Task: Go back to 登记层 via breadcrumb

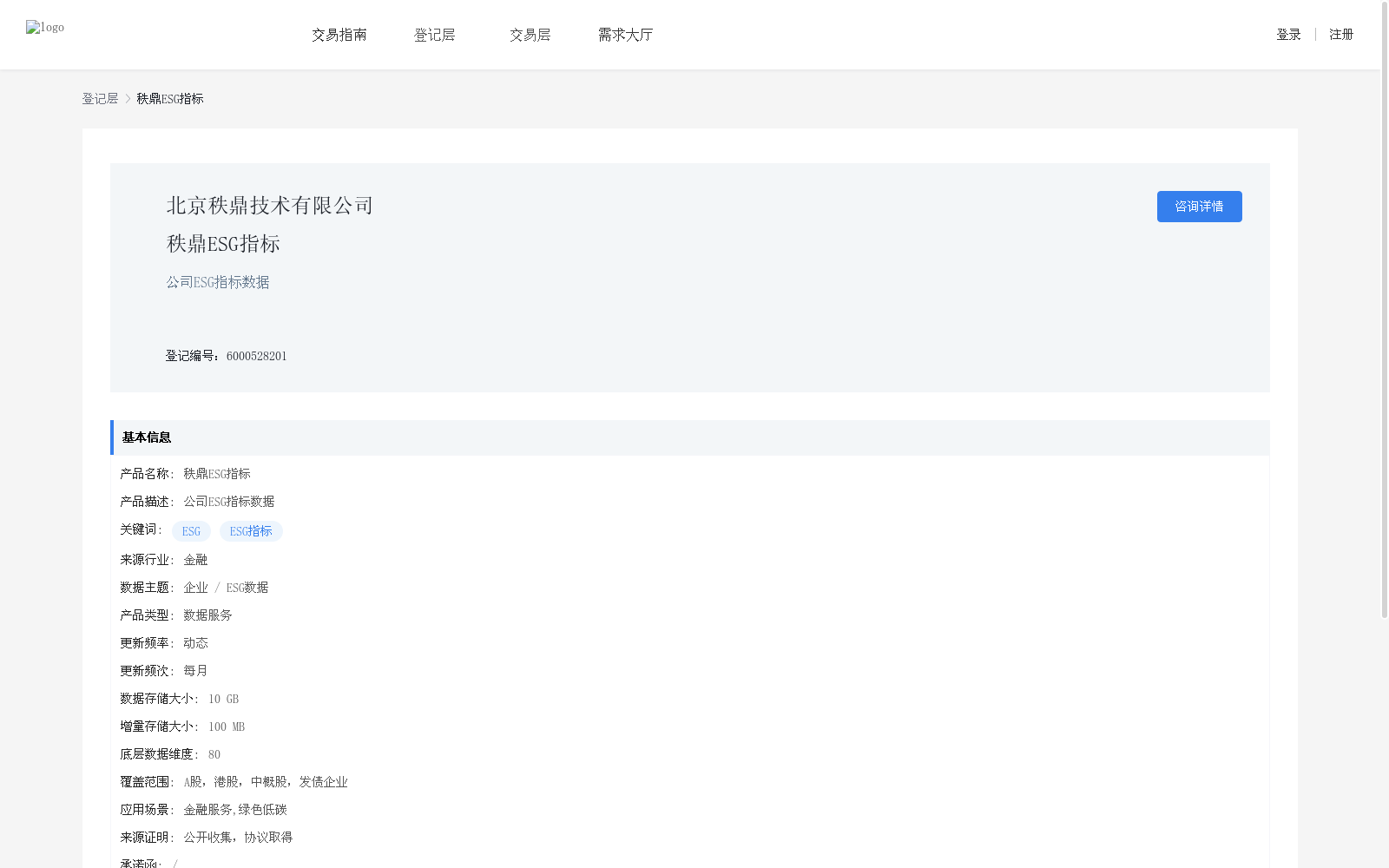Action: pos(100,99)
